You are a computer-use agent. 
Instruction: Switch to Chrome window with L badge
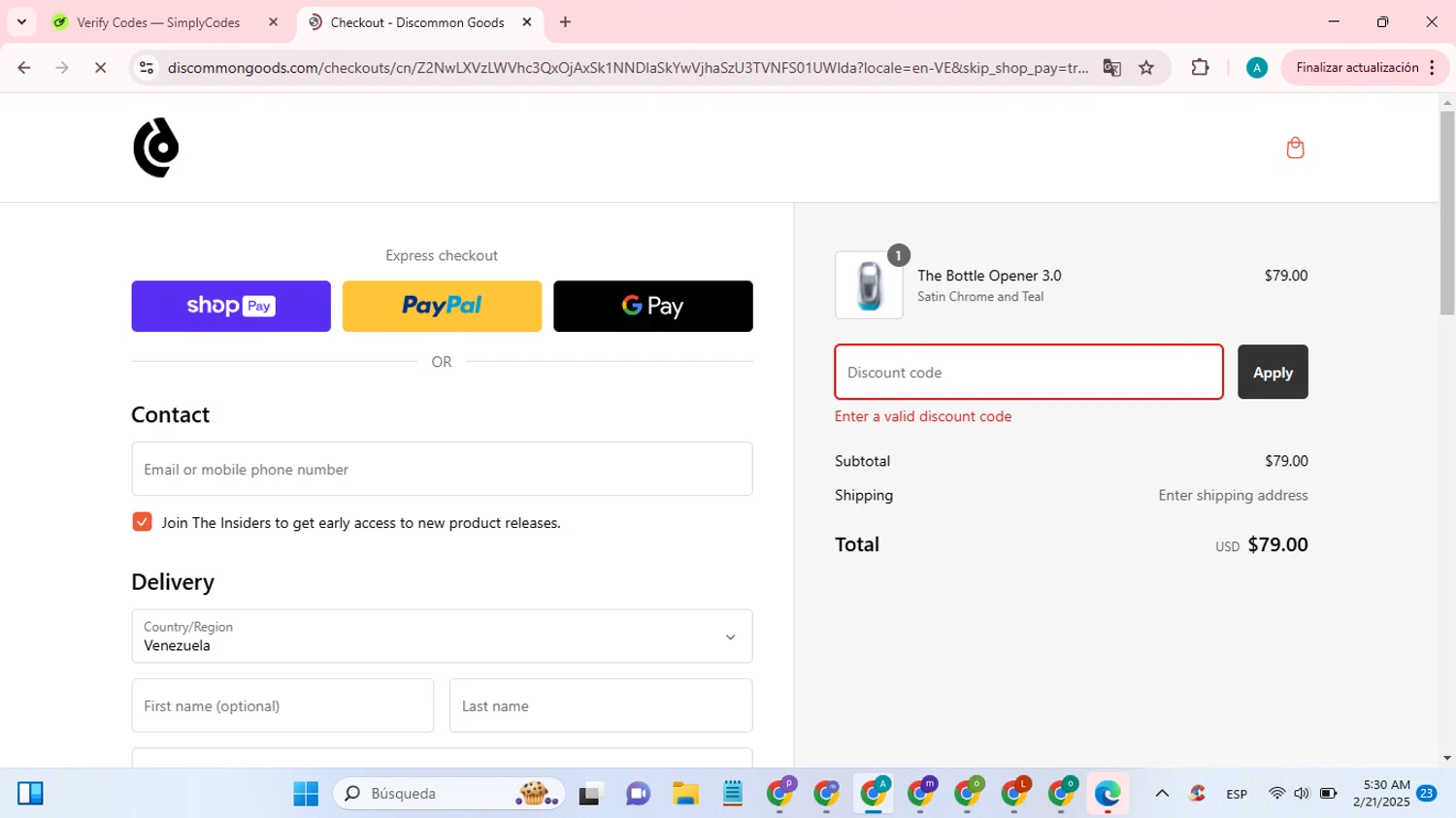click(1015, 794)
